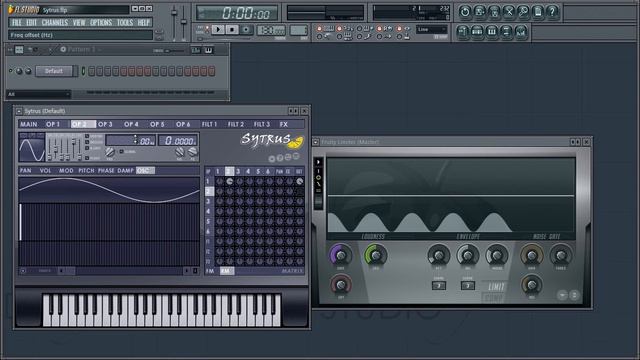Image resolution: width=640 pixels, height=360 pixels.
Task: Click the Limiter green Ceiling knob
Action: (x=375, y=255)
